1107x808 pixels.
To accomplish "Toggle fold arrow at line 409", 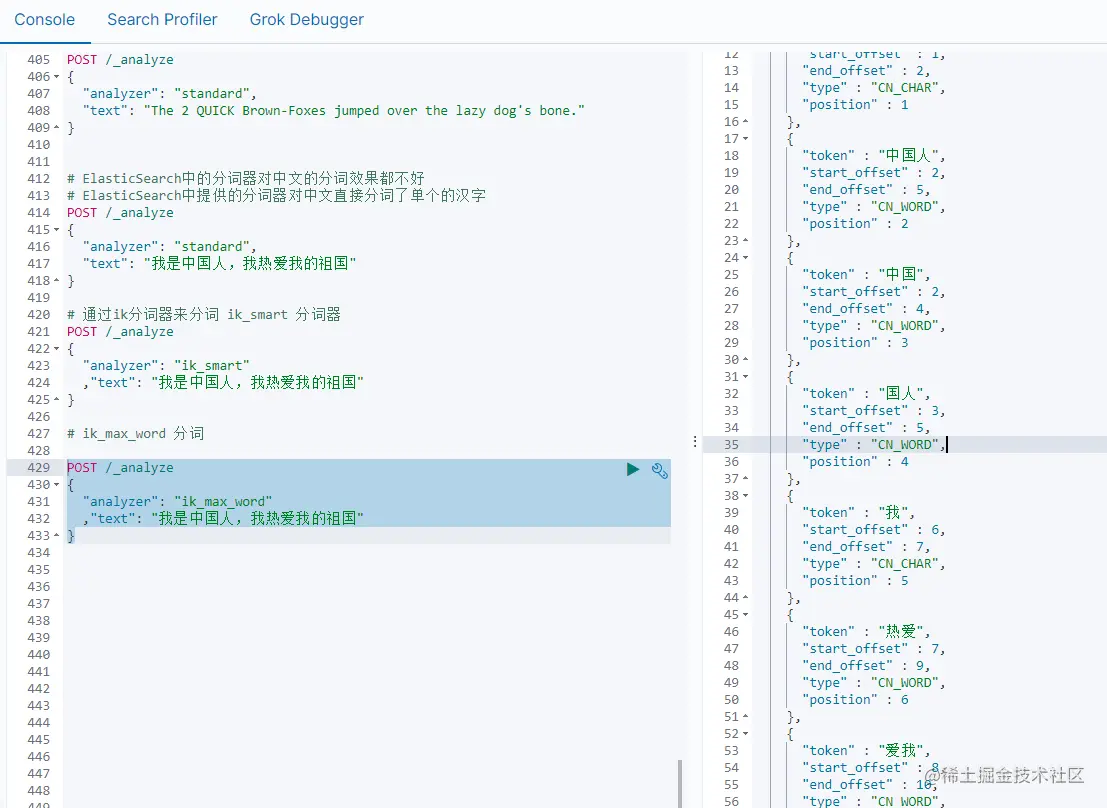I will (56, 127).
